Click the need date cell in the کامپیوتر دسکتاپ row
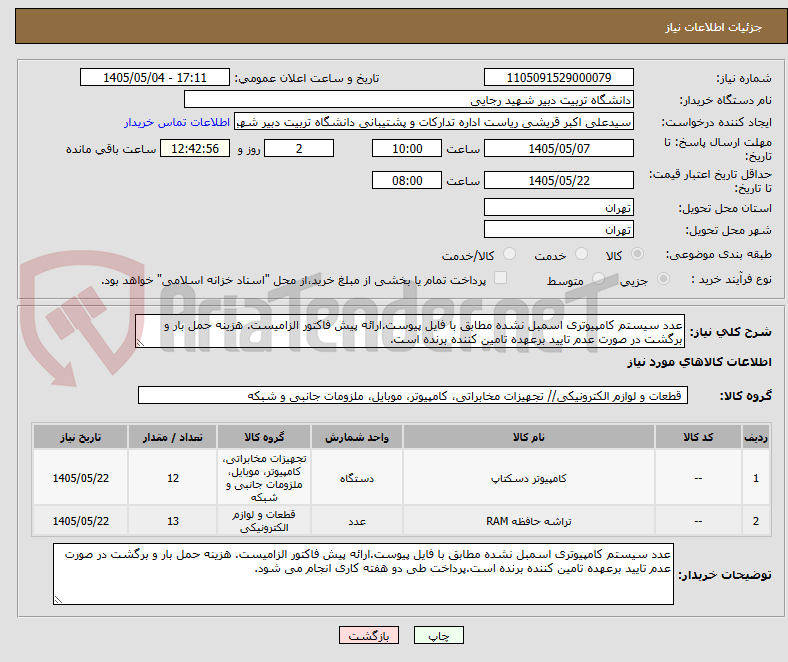 pos(80,478)
